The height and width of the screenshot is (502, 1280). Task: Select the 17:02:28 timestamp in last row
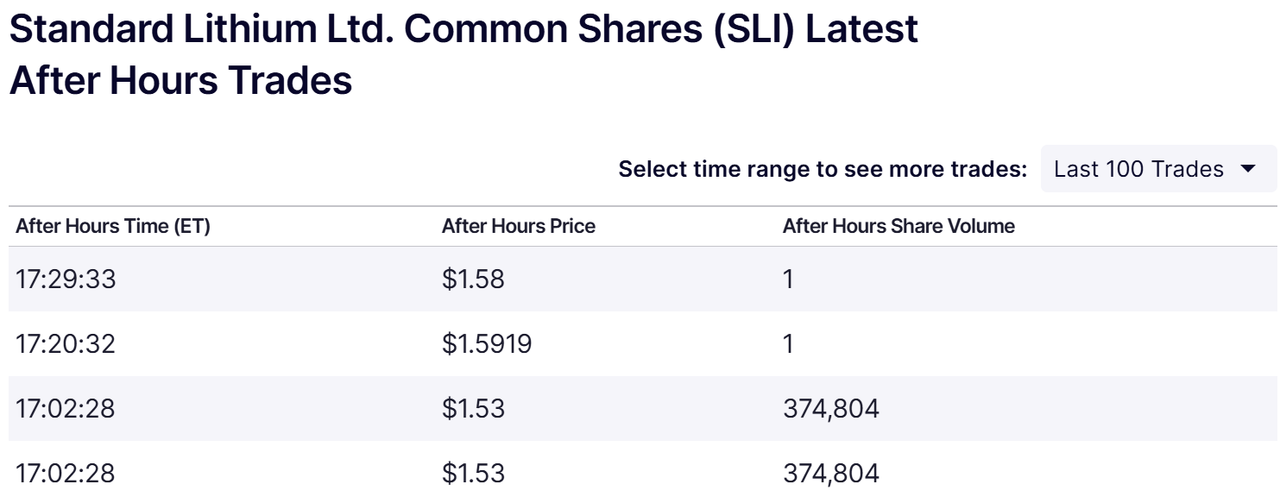[x=66, y=473]
